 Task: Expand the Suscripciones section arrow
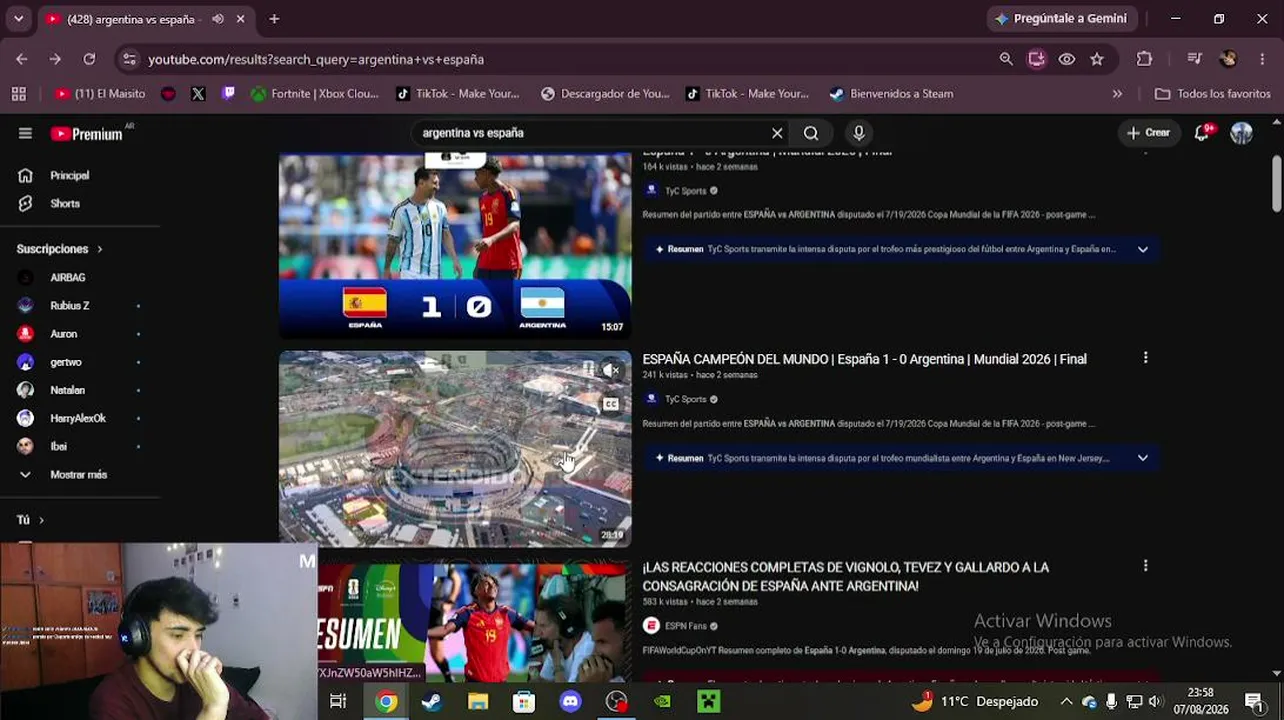point(99,249)
